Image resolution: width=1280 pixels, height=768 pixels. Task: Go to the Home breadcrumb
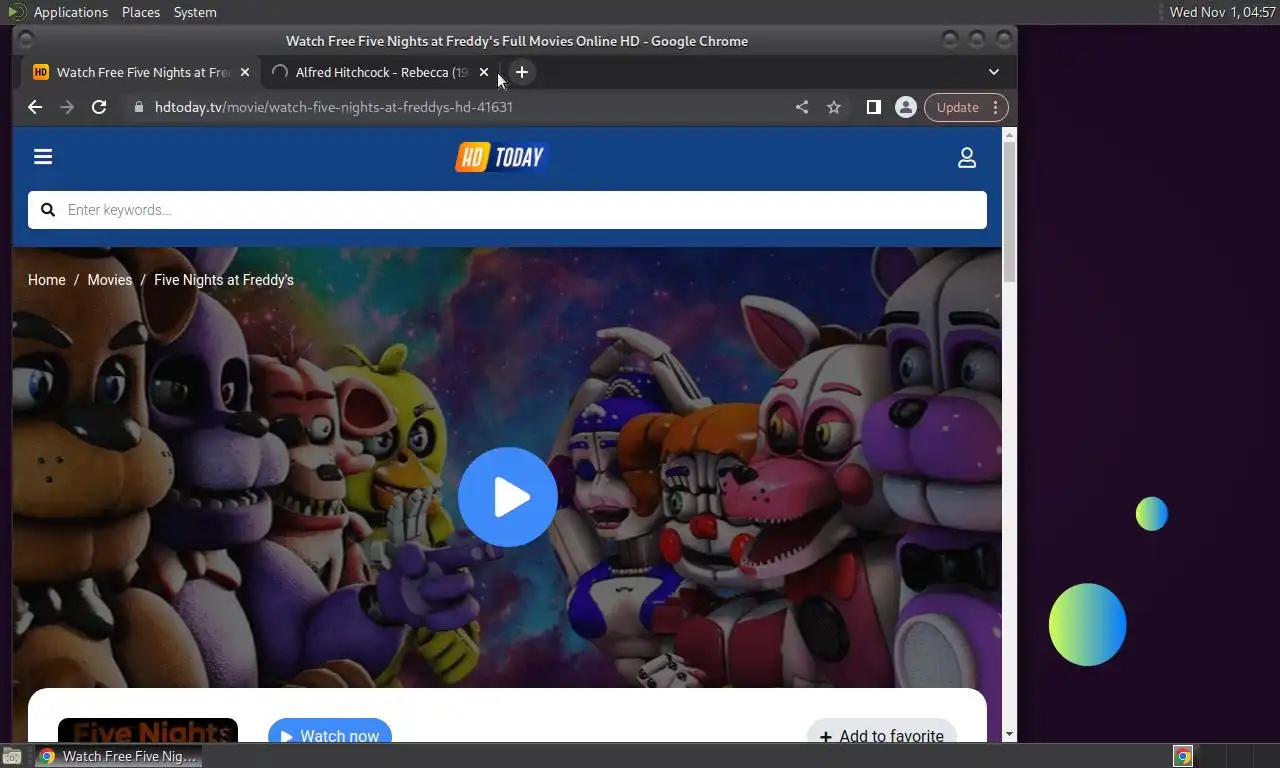(x=47, y=280)
